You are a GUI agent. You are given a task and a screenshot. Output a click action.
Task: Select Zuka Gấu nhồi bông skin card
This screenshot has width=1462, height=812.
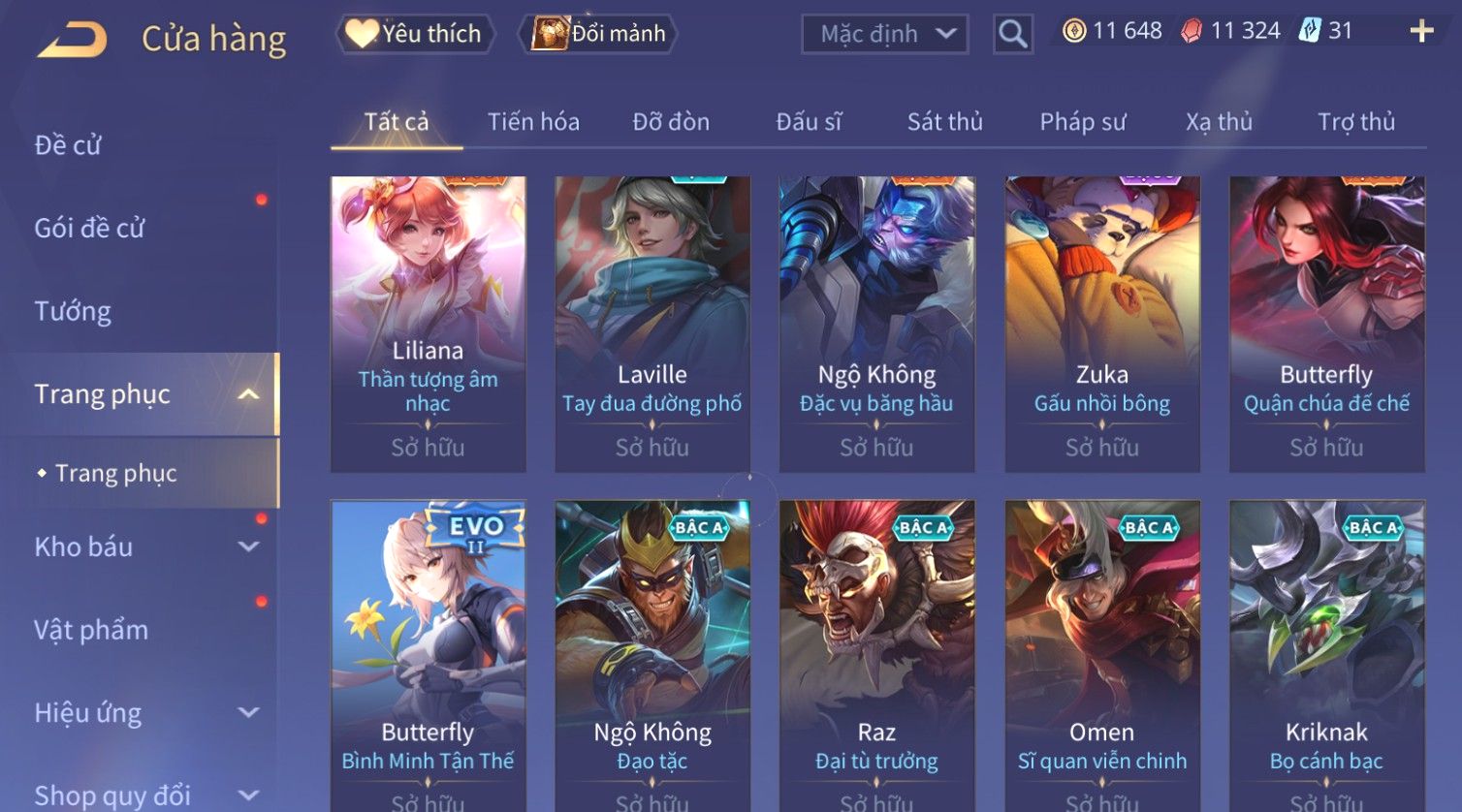pos(1102,324)
